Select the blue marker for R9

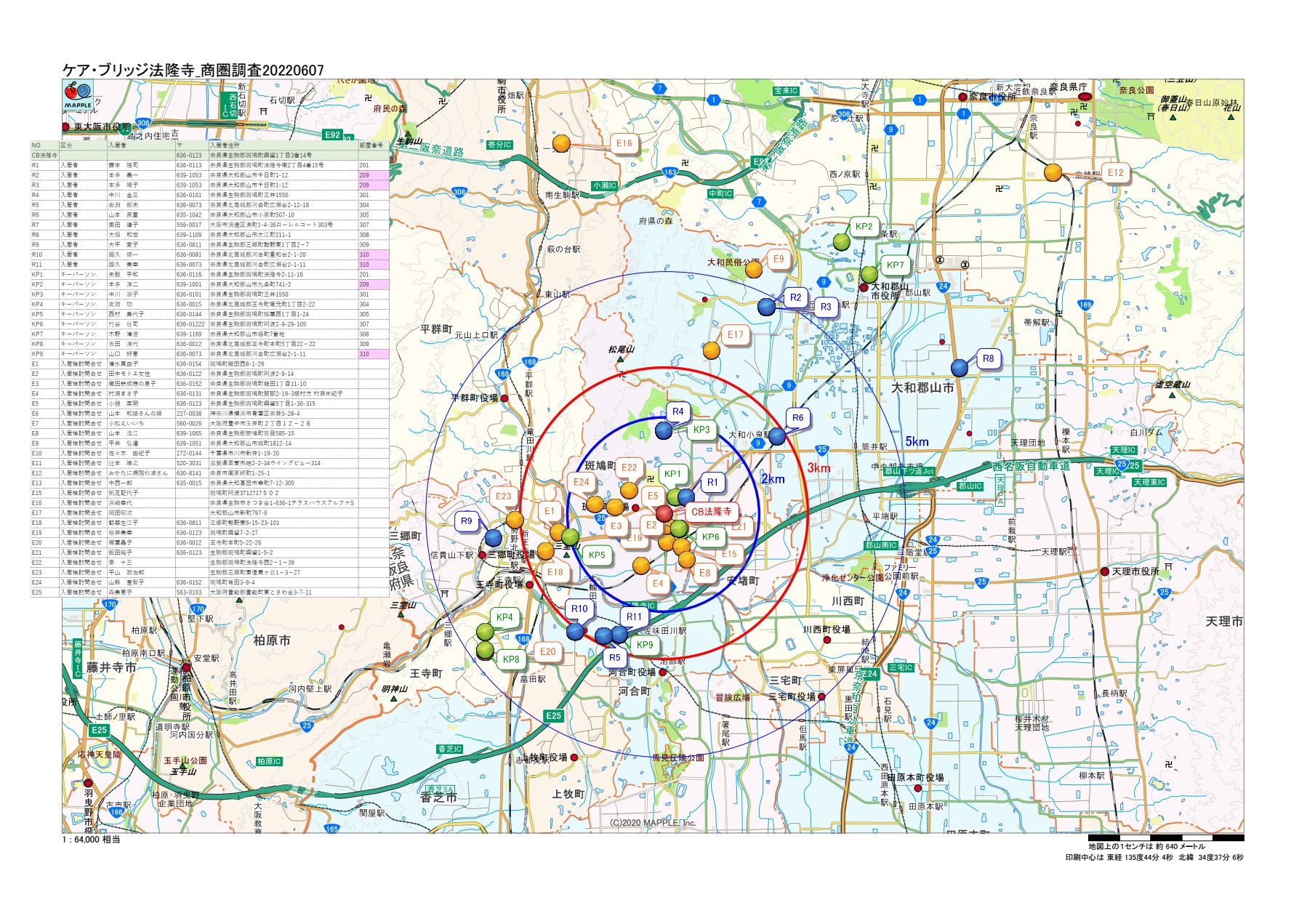(x=494, y=538)
